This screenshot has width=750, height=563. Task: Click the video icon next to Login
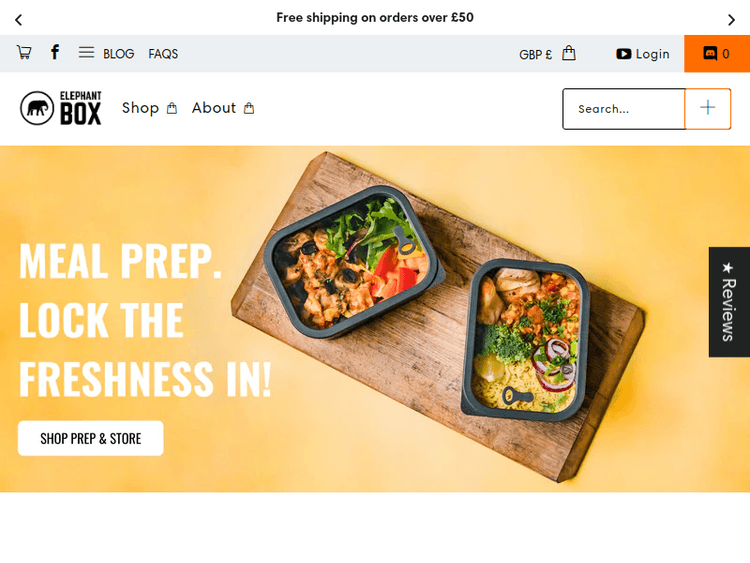tap(623, 54)
